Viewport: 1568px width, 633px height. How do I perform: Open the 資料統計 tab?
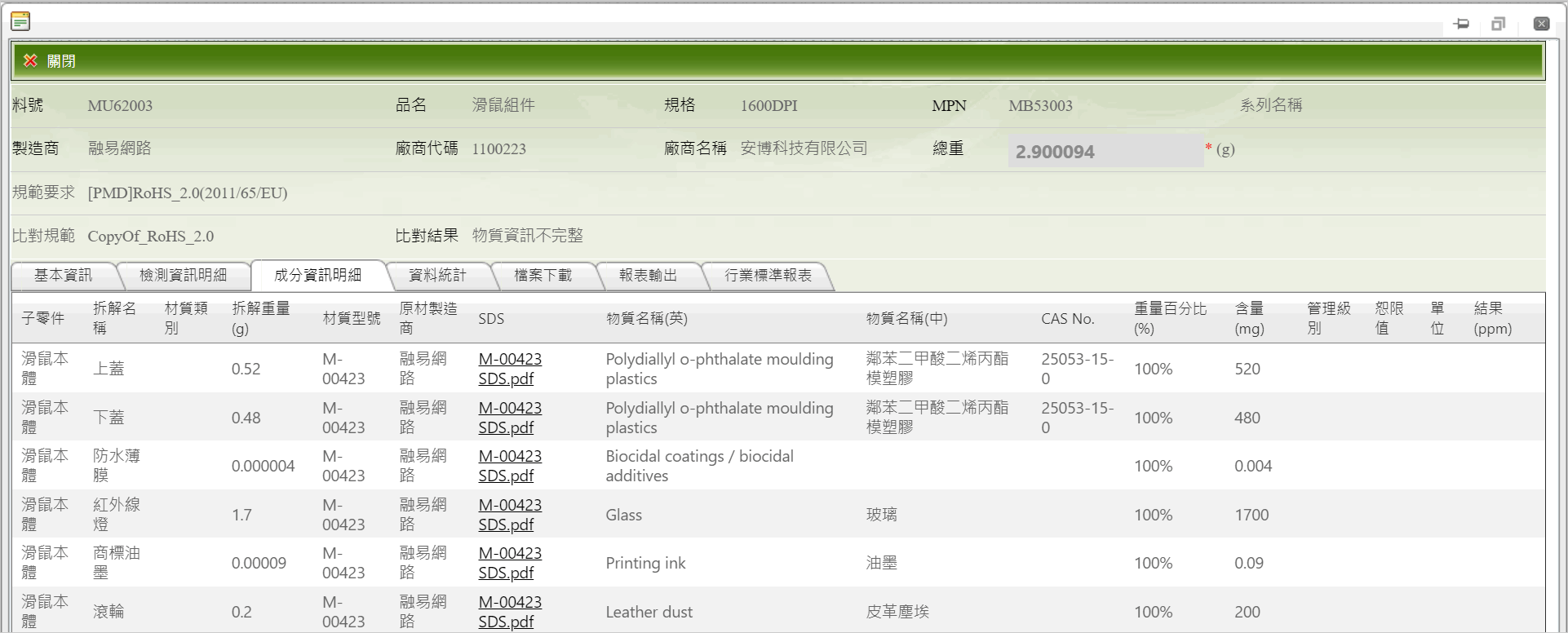point(437,276)
